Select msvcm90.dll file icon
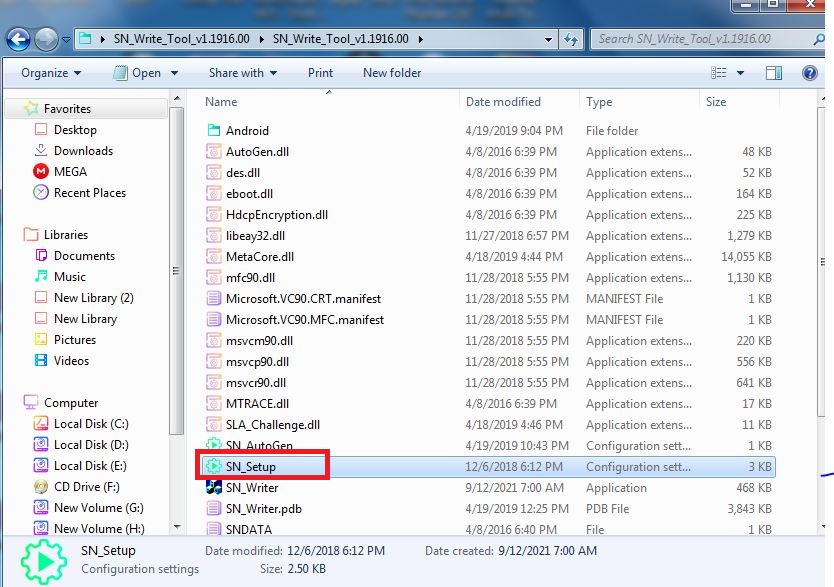Viewport: 834px width, 587px height. [213, 341]
